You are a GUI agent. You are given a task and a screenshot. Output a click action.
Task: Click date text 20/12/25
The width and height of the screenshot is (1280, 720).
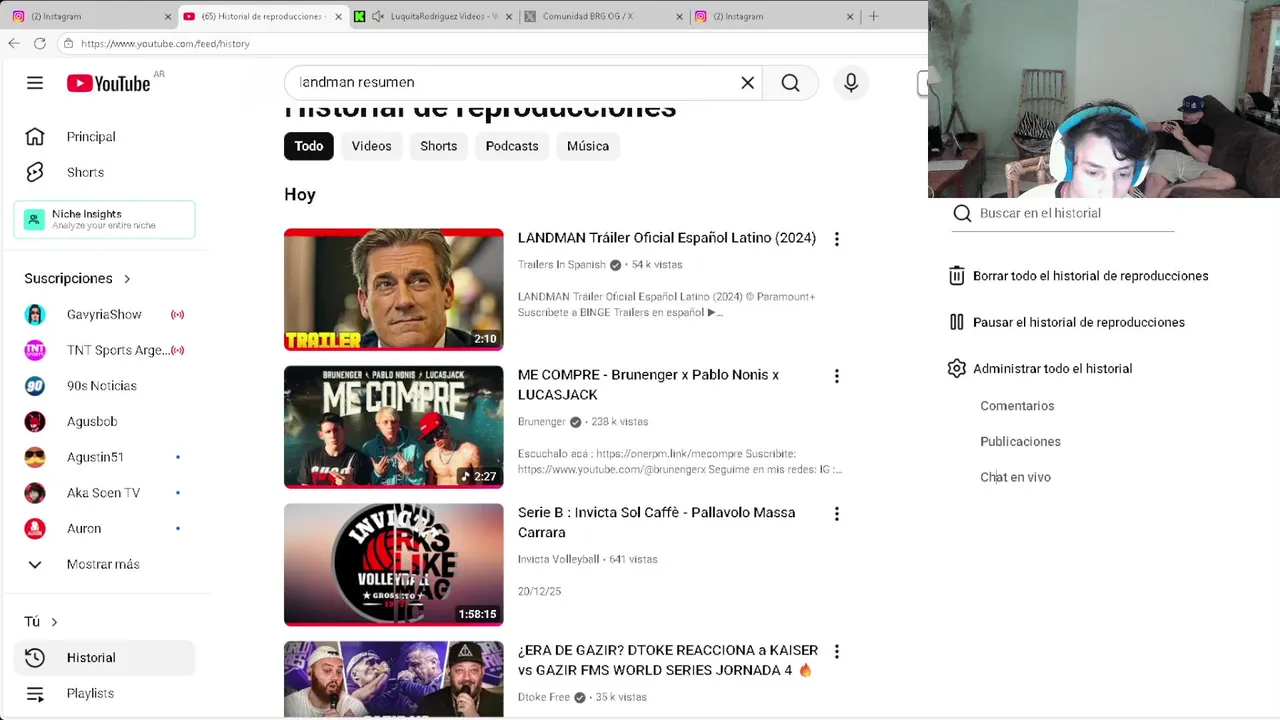pos(539,591)
